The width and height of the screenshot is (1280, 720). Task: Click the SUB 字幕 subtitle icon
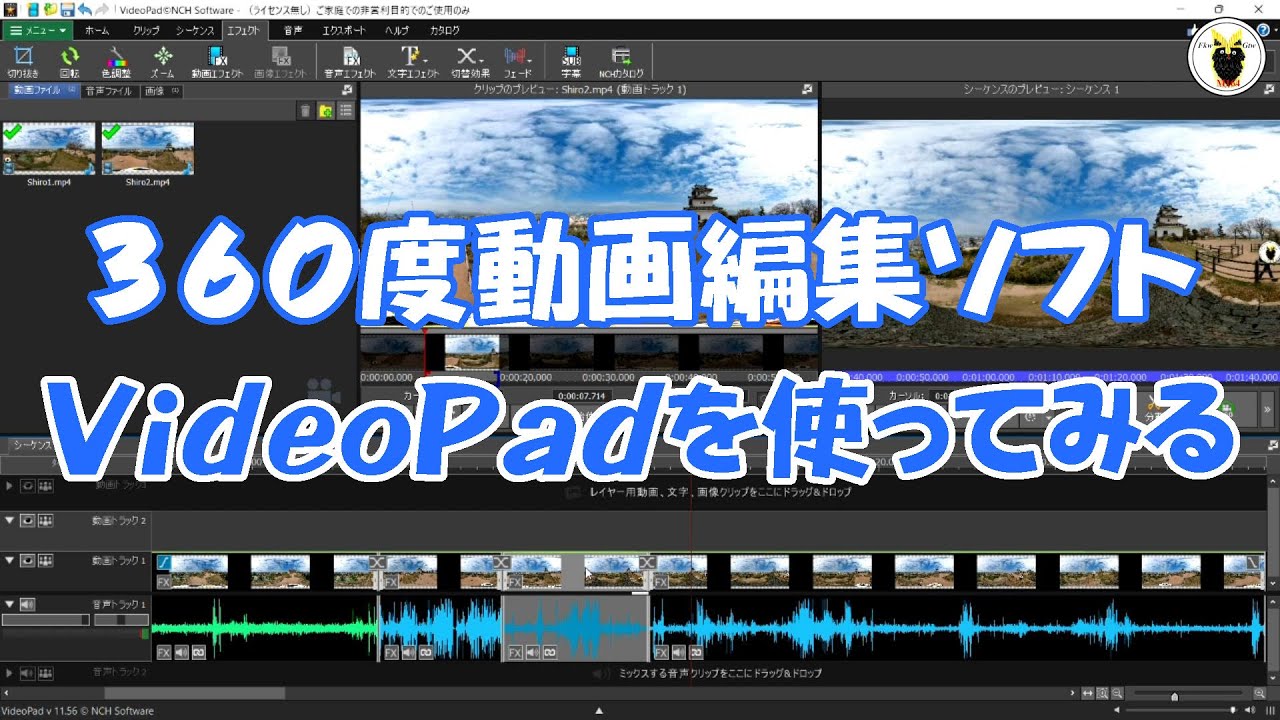570,58
